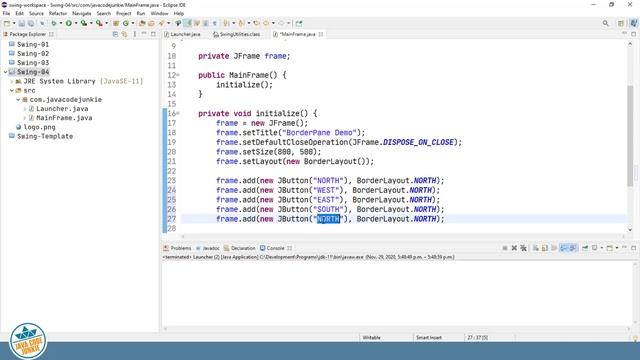The image size is (640, 360).
Task: Open the Package Explorer view menu
Action: tap(135, 34)
